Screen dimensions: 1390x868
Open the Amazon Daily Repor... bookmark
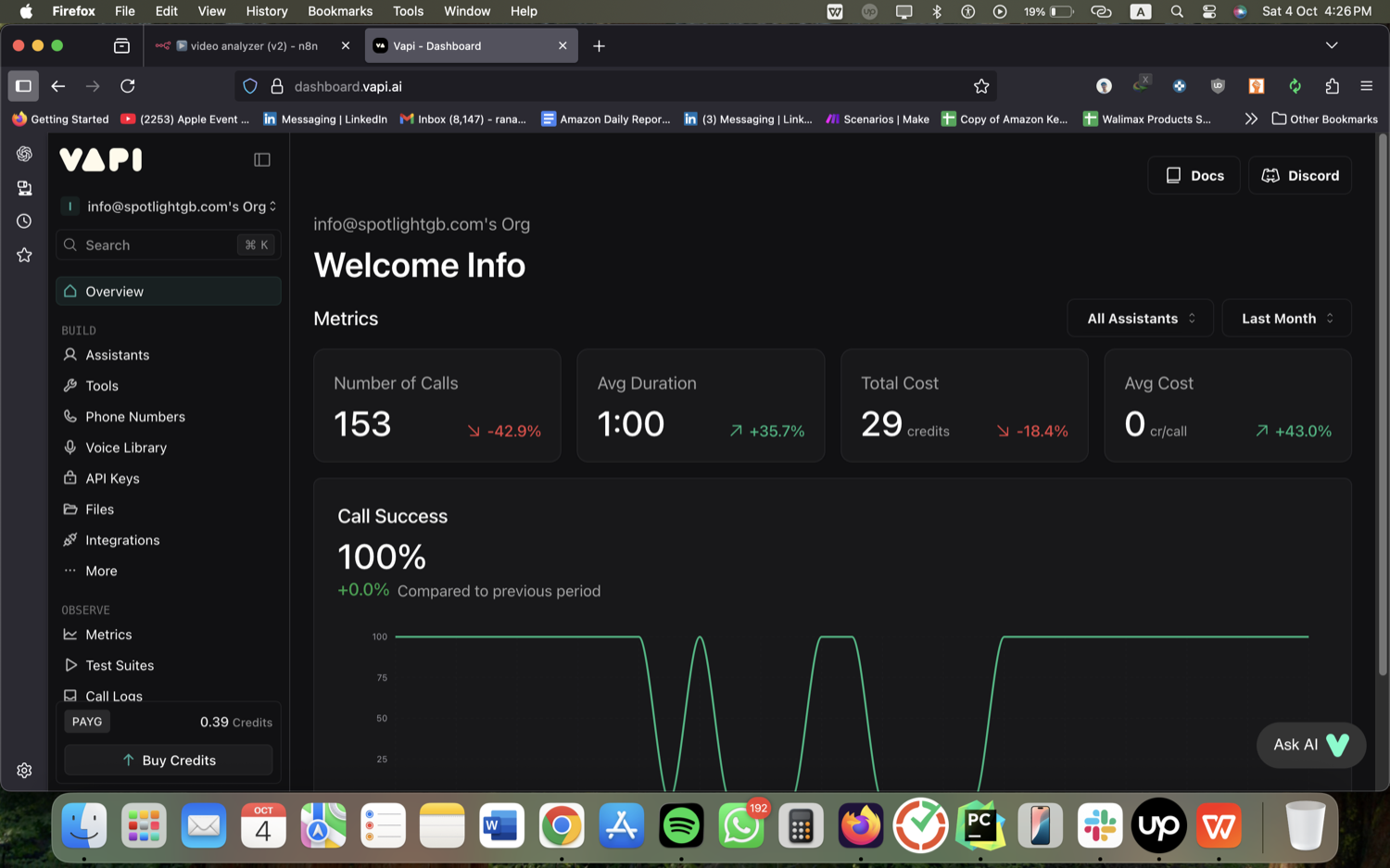[x=606, y=119]
